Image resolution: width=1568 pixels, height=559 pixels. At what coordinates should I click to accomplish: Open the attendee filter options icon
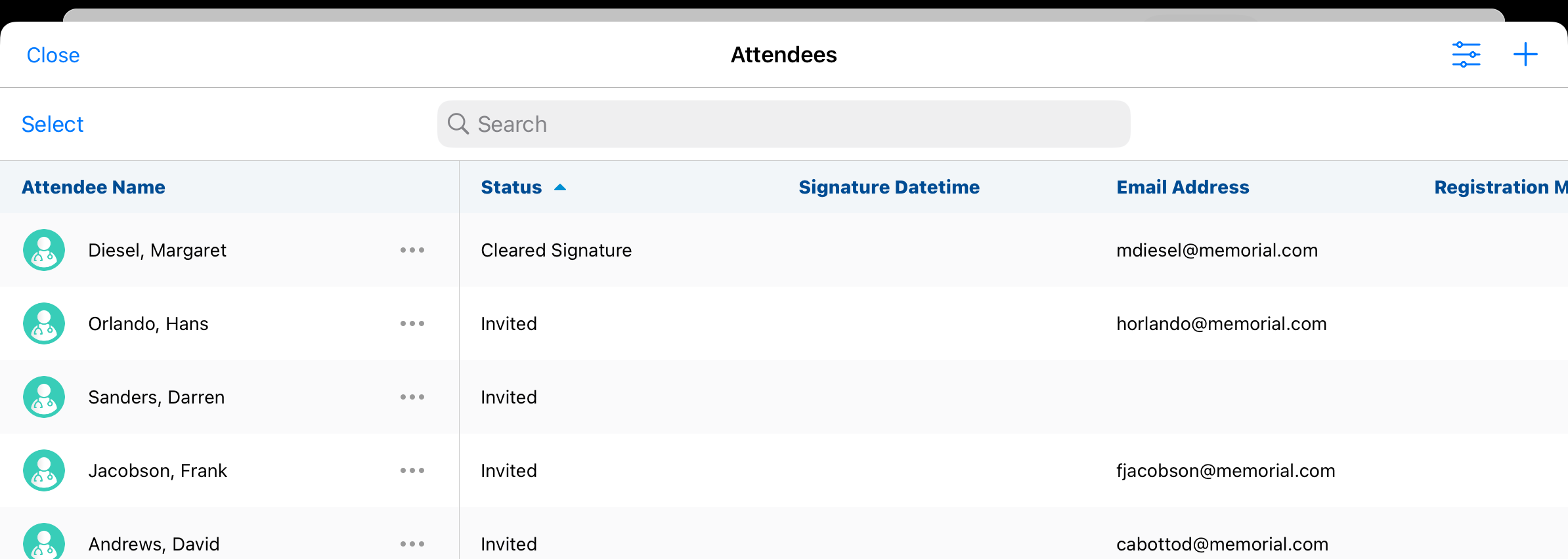coord(1466,54)
